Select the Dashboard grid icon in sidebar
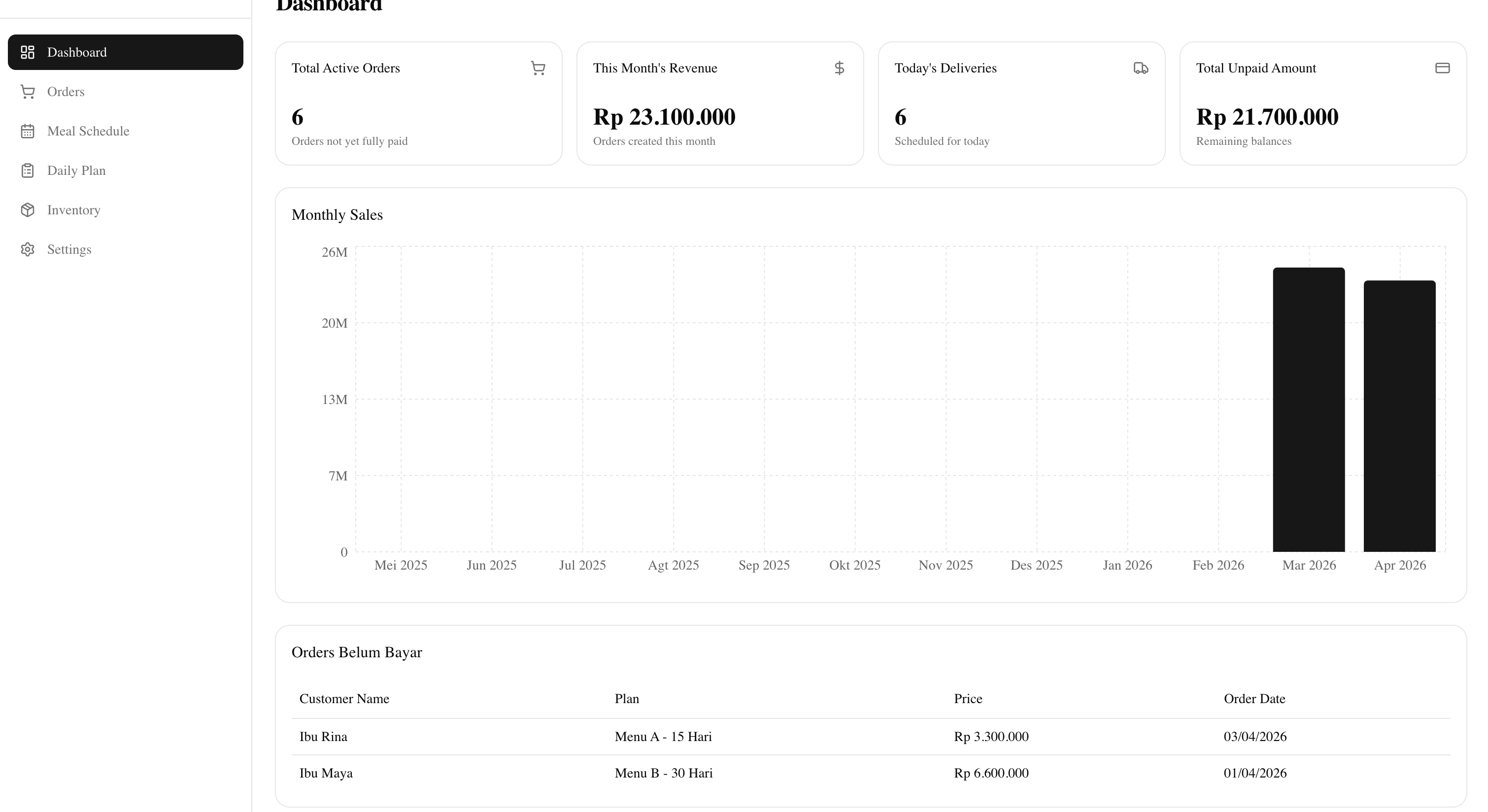This screenshot has height=812, width=1488. (x=27, y=52)
